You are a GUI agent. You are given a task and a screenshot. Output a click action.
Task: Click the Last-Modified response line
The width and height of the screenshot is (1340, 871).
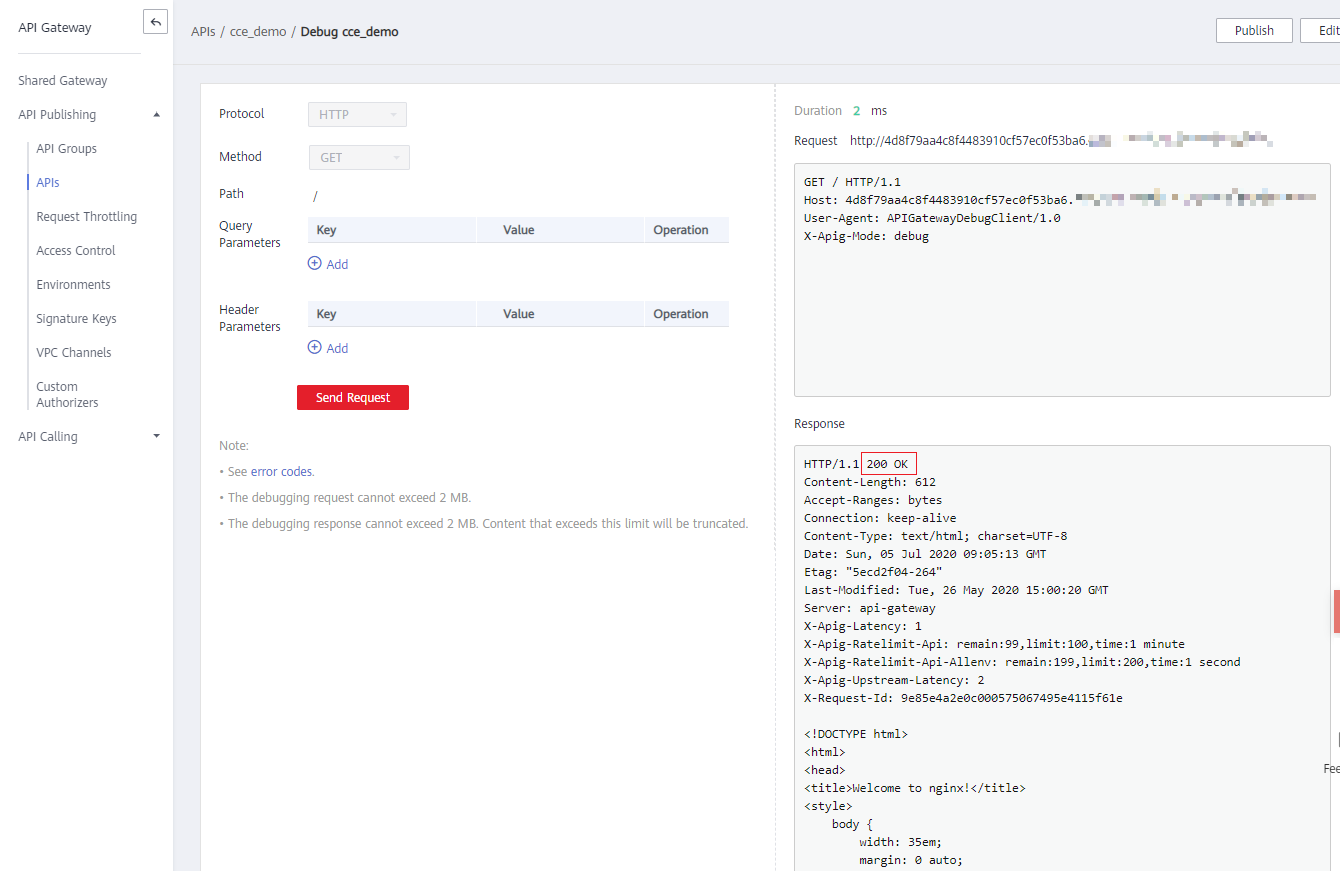(956, 590)
